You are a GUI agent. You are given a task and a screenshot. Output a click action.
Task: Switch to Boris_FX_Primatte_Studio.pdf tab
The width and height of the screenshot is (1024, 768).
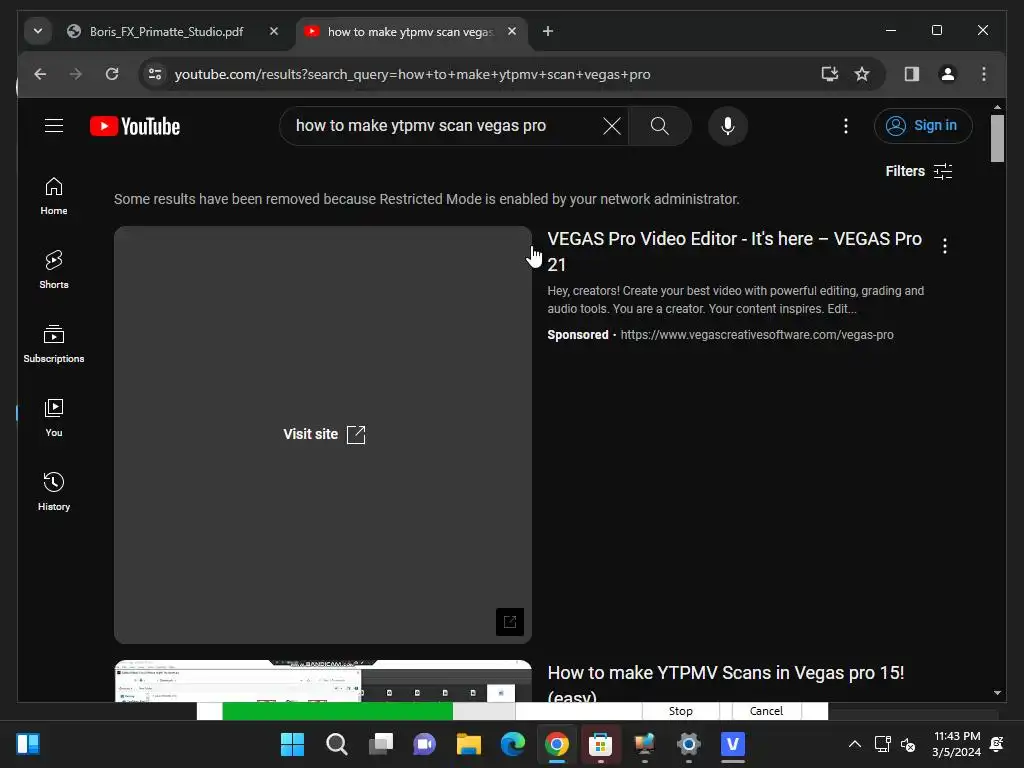pyautogui.click(x=167, y=31)
